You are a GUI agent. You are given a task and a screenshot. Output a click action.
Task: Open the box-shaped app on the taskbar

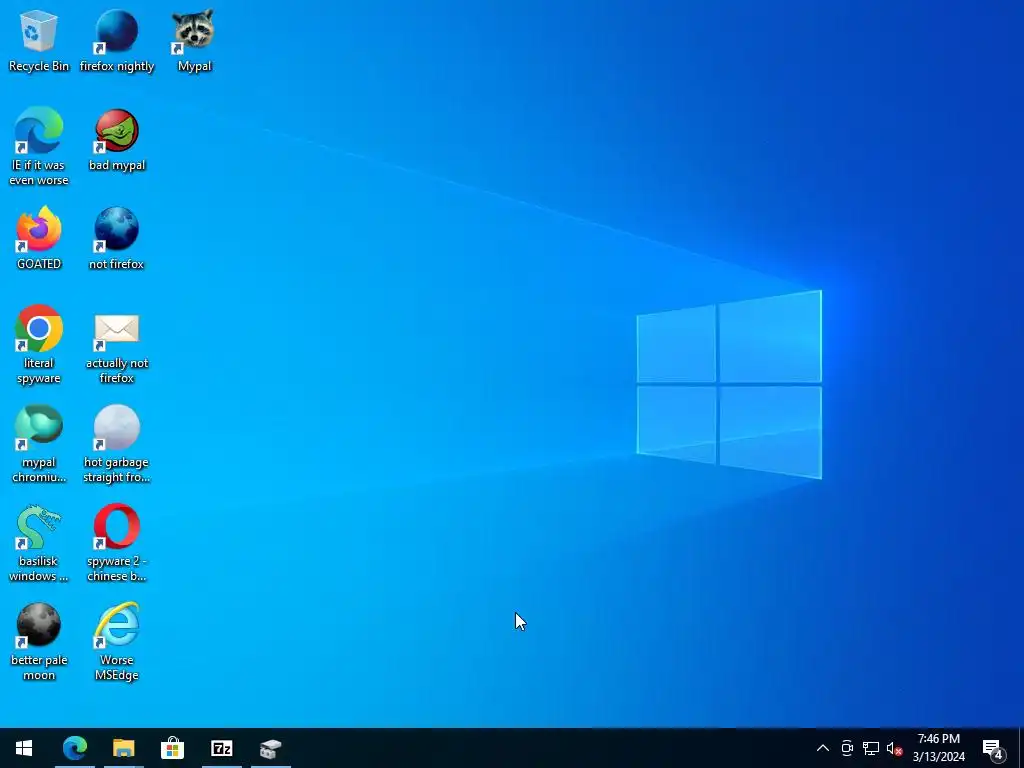(x=270, y=748)
